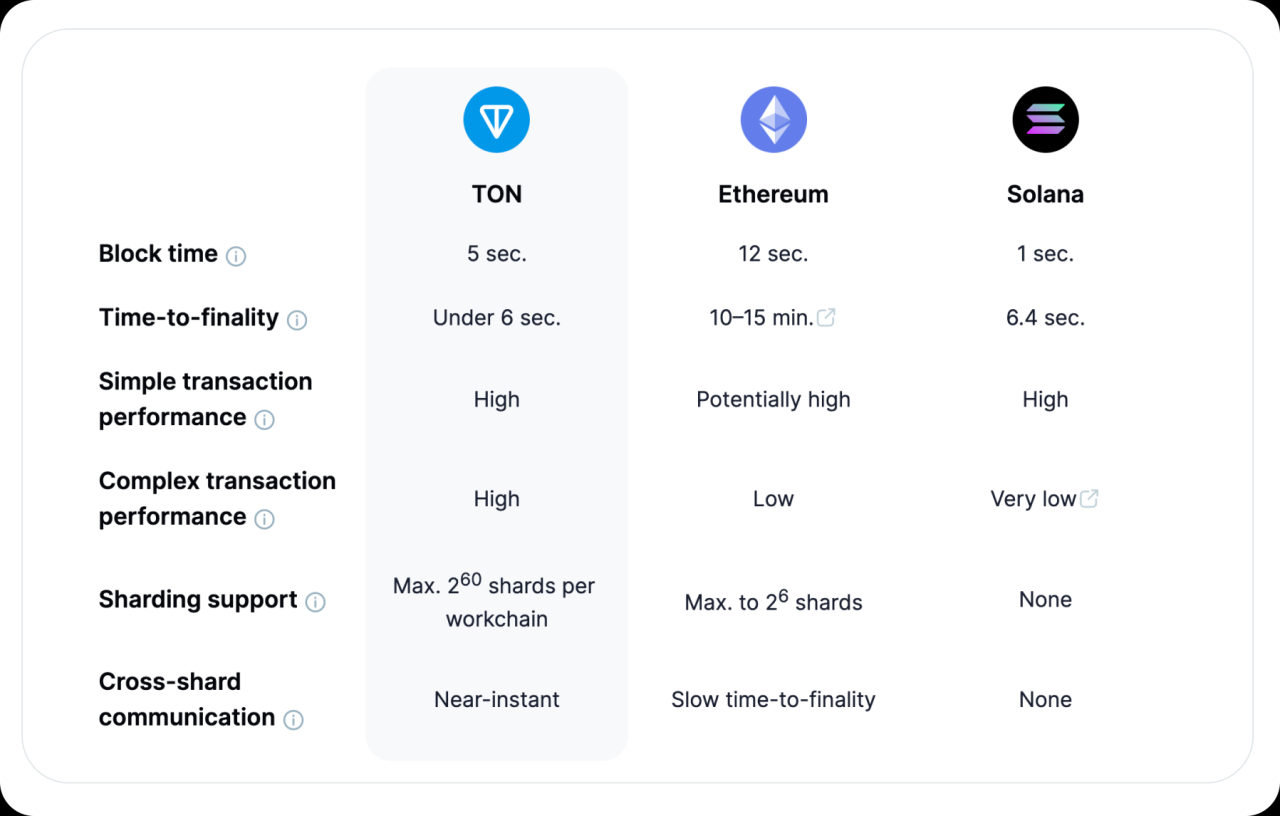Click the TON logo icon
1280x816 pixels.
coord(496,119)
